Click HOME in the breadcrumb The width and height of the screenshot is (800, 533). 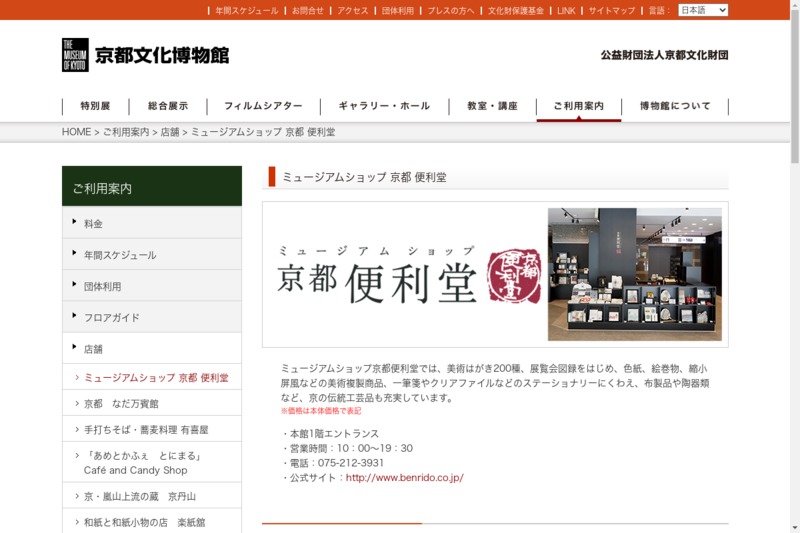(x=76, y=132)
